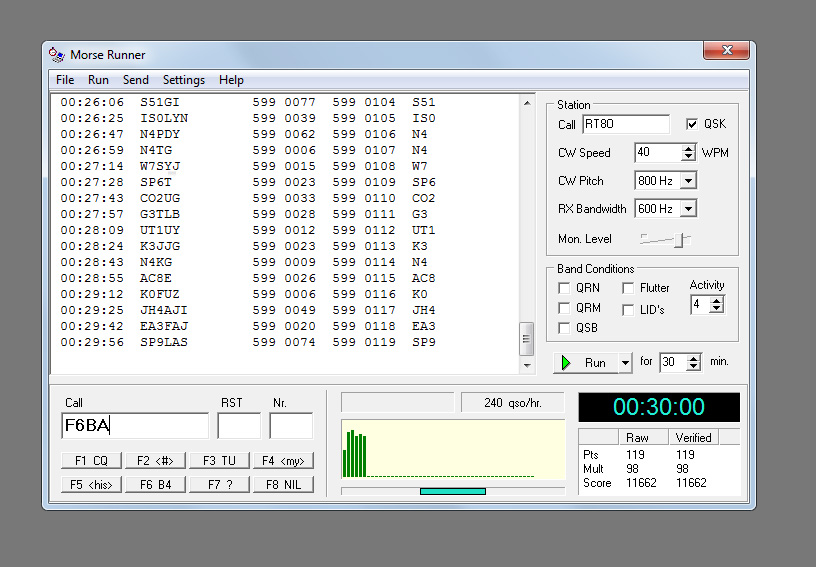Toggle the QSK checkbox
The image size is (816, 567).
click(692, 124)
